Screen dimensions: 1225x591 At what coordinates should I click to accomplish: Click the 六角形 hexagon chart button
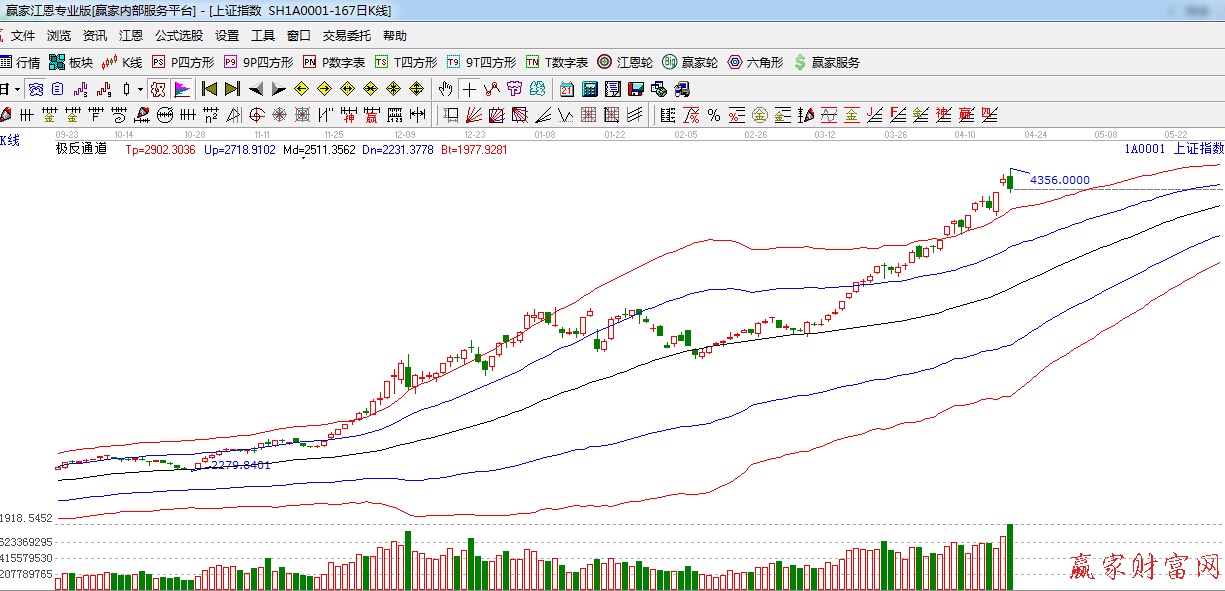755,62
